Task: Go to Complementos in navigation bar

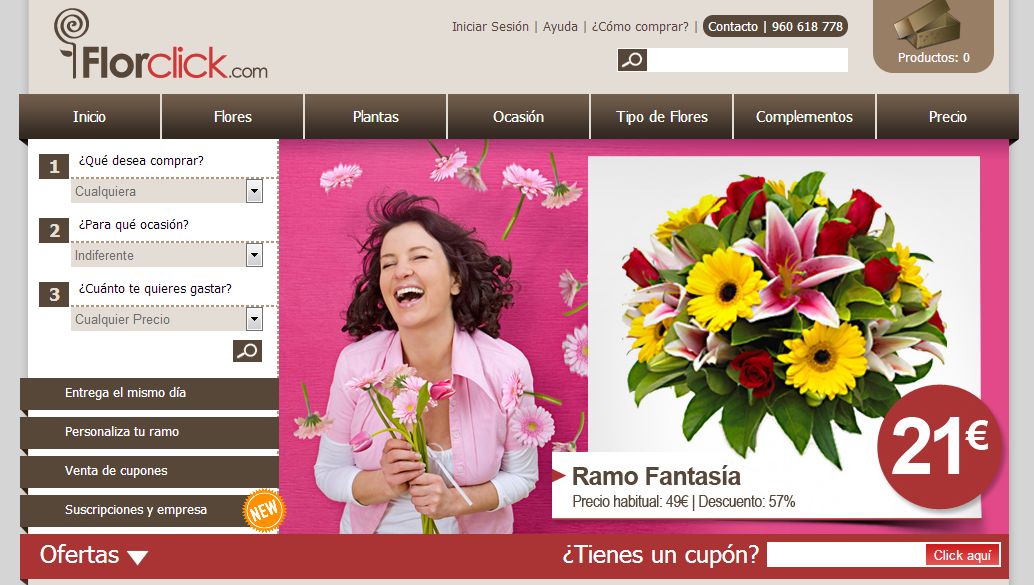Action: click(x=804, y=117)
